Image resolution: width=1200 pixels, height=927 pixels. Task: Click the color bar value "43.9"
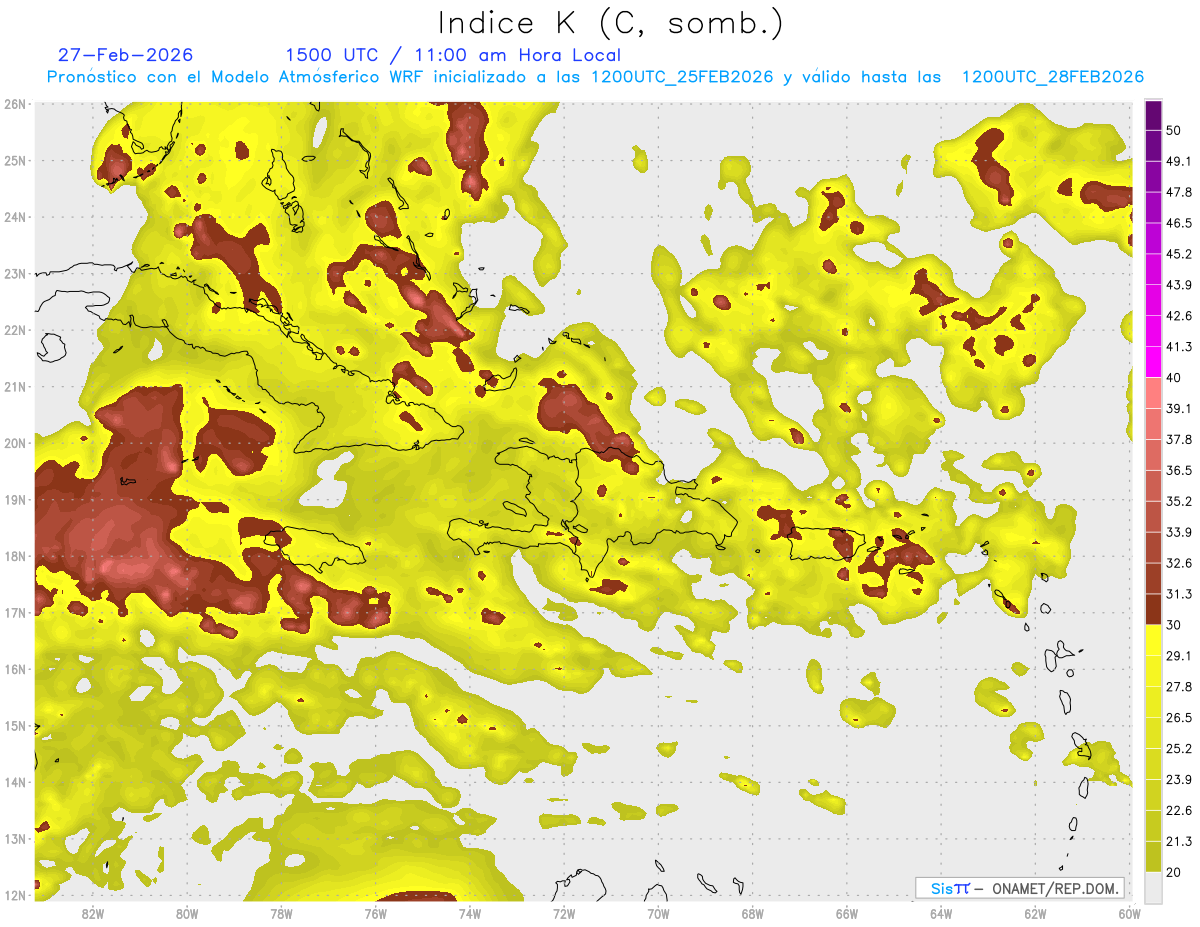1179,285
